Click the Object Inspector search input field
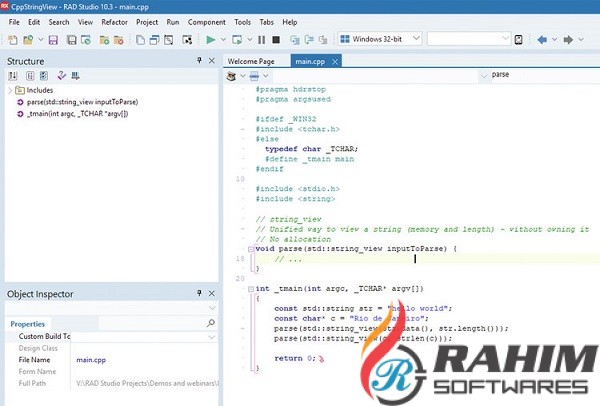Viewport: 600px width, 406px height. point(152,323)
